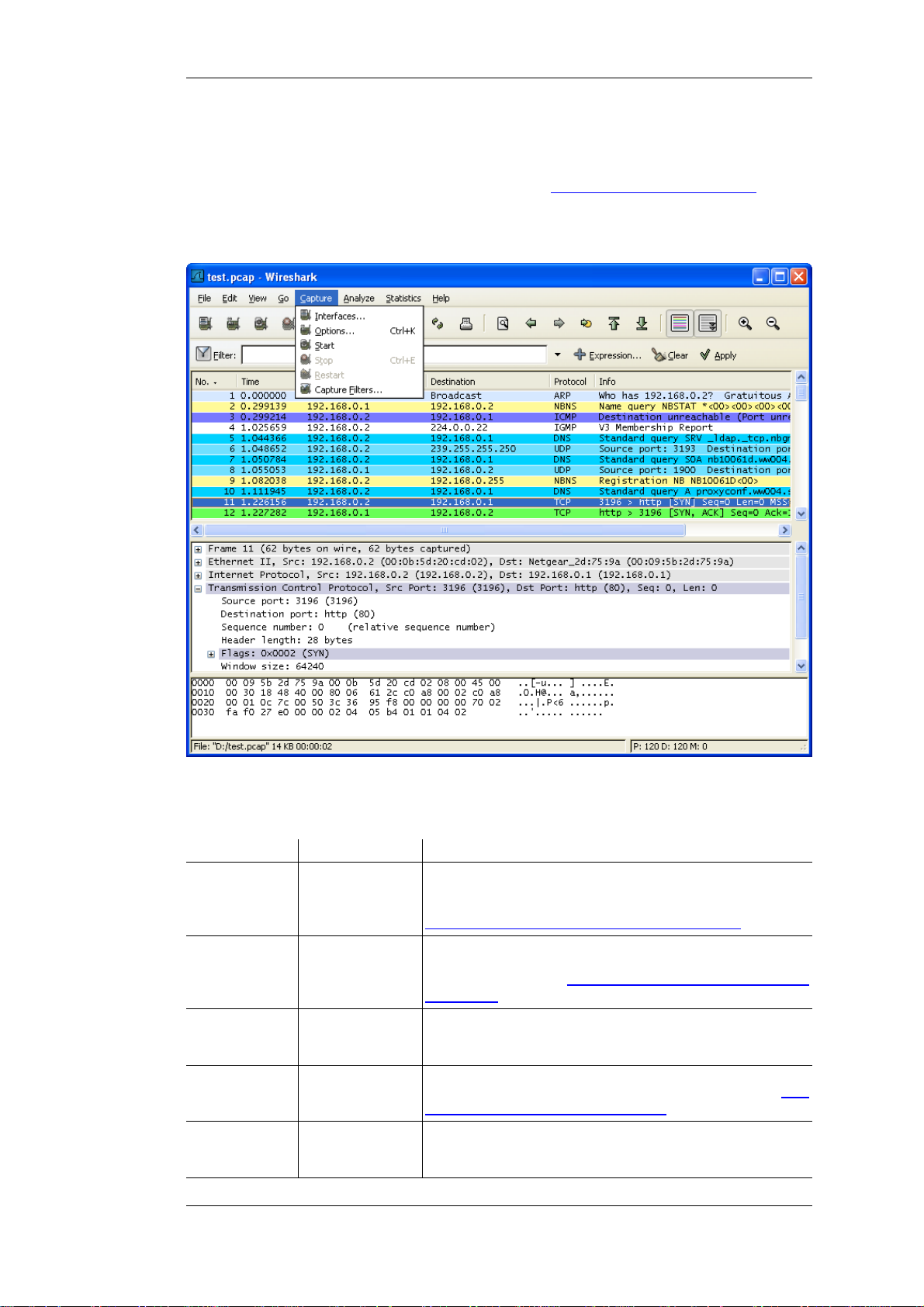
Task: Click the Filter funnel icon button
Action: pyautogui.click(x=203, y=354)
